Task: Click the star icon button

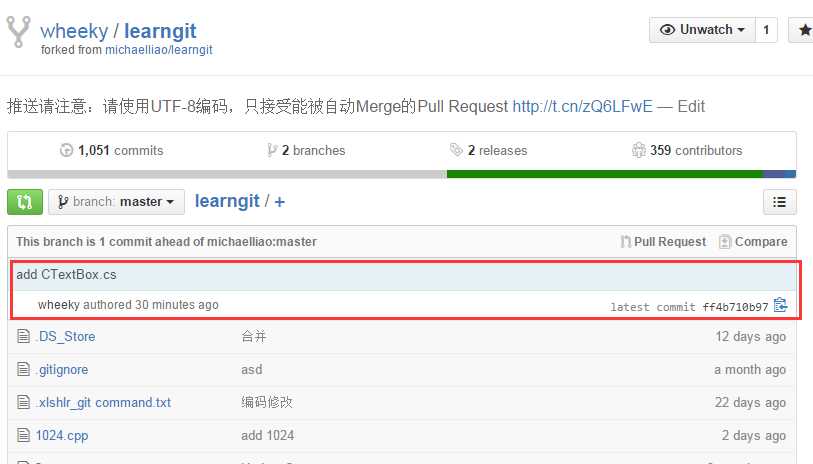Action: 802,30
